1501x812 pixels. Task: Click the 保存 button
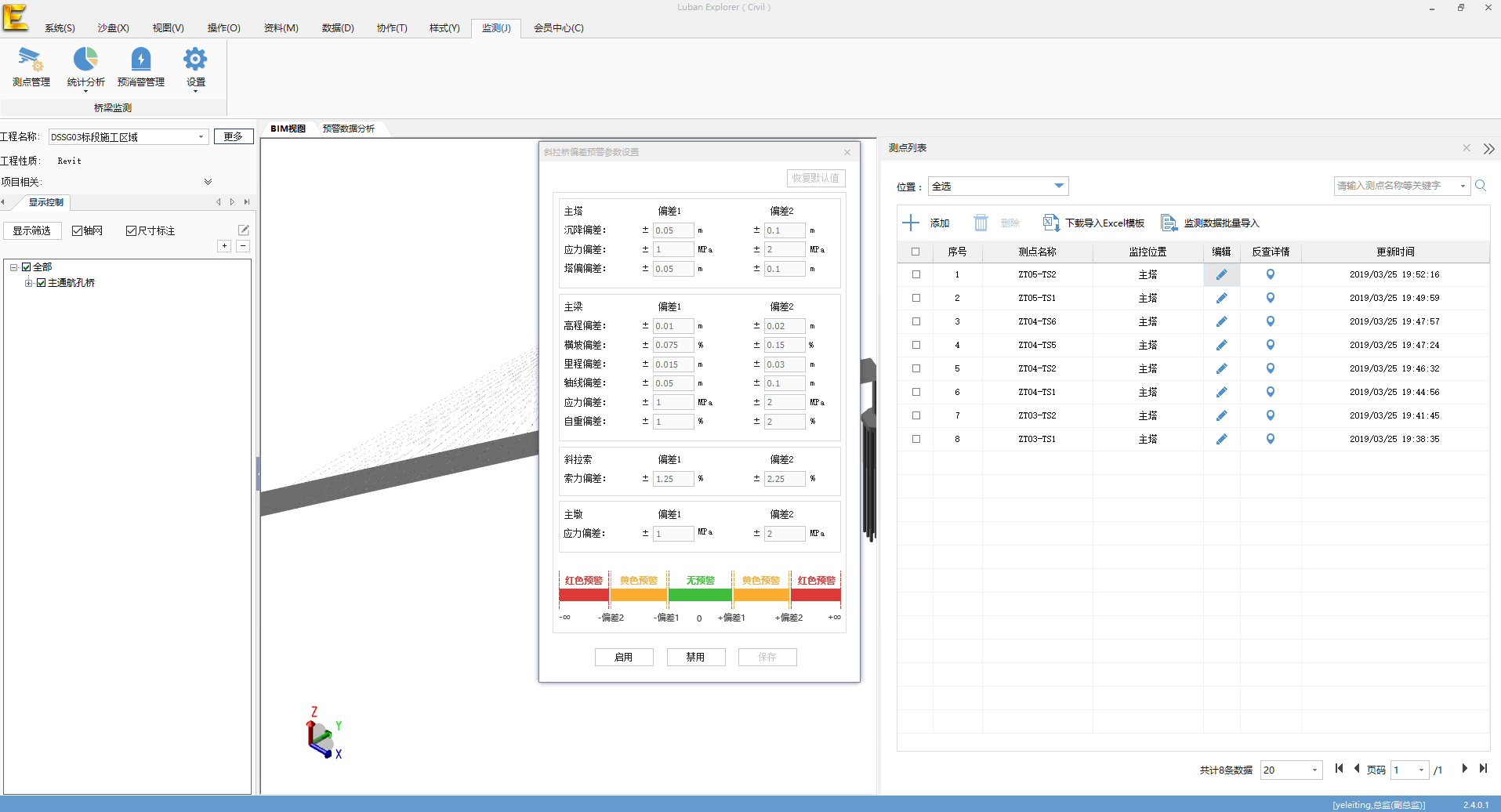(767, 657)
